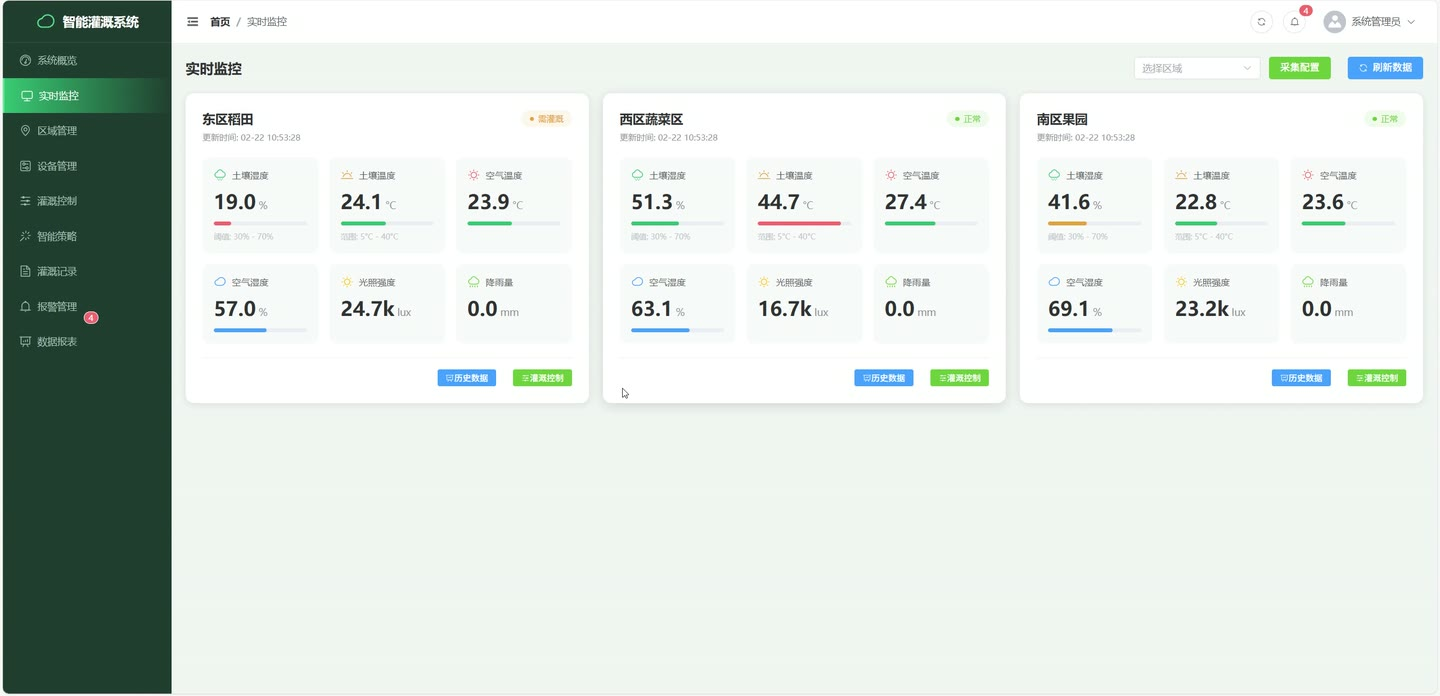Click the 空气温度 icon in 西区蔬菜区 card
The image size is (1440, 696).
click(891, 175)
